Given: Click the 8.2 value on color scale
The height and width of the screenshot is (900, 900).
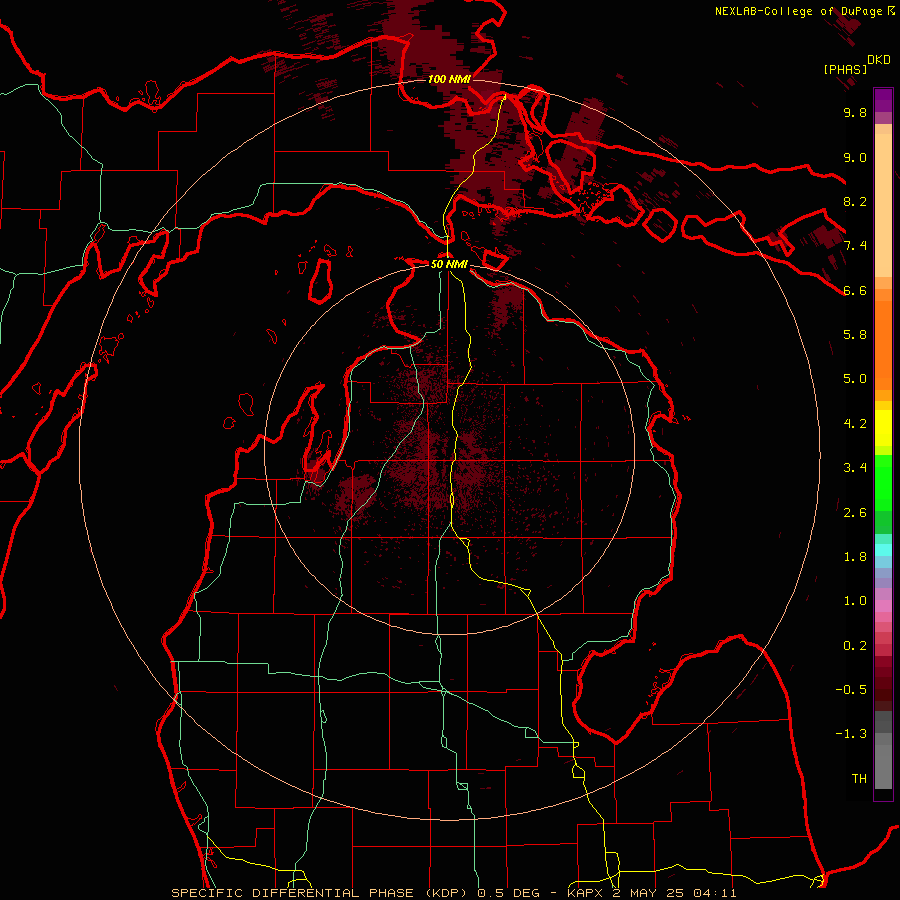Looking at the screenshot, I should (855, 201).
